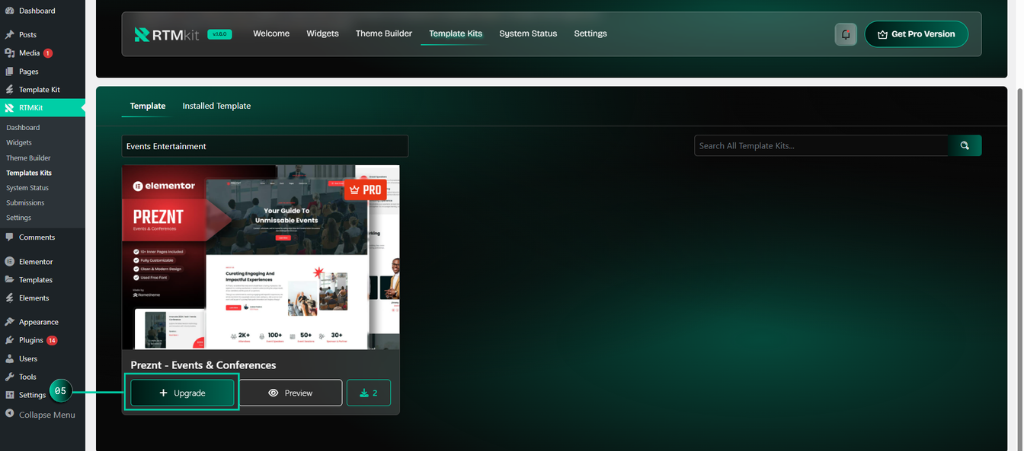Click the Dashboard icon in WordPress sidebar
Viewport: 1024px width, 451px height.
[x=9, y=11]
